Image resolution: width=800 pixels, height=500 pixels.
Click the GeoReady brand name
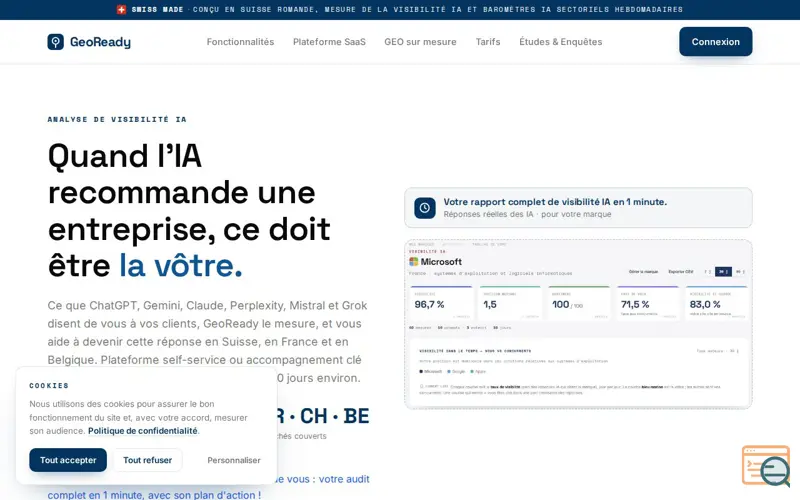(101, 42)
